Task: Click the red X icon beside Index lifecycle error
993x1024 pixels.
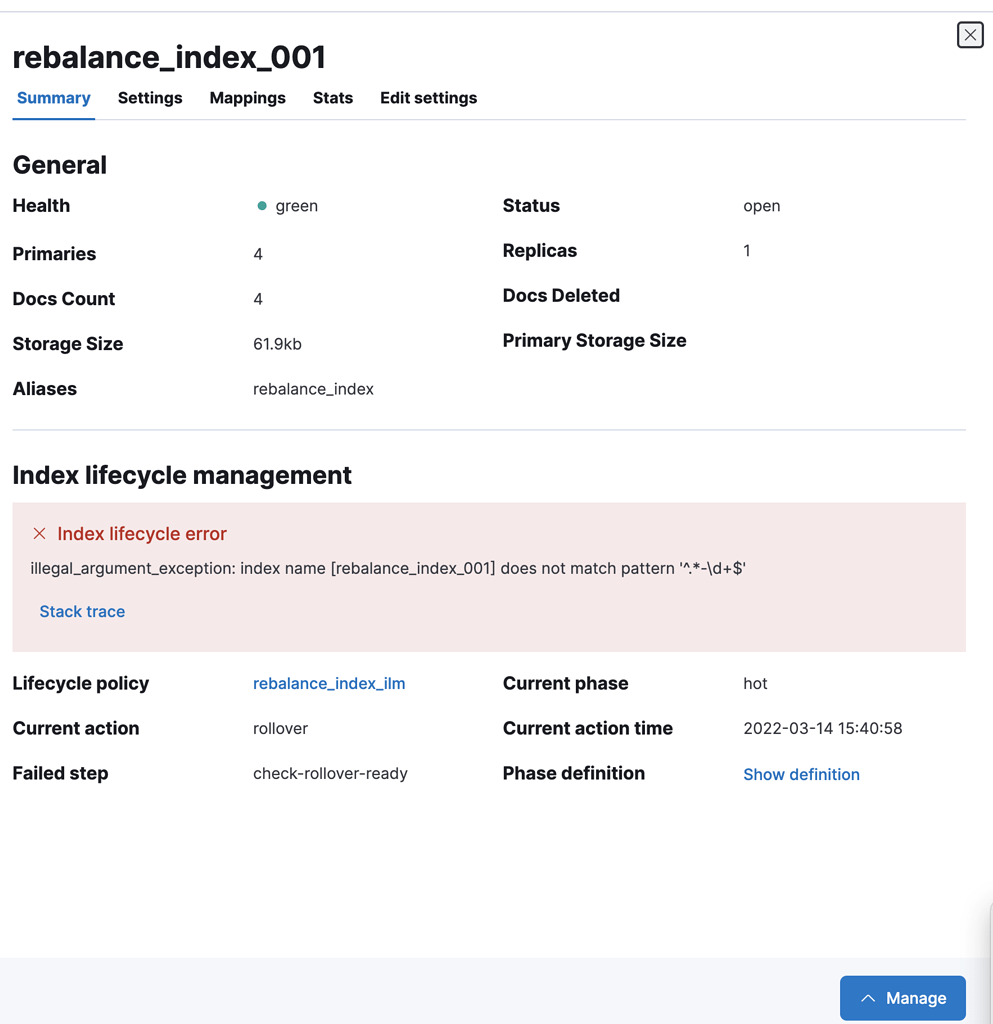Action: (39, 534)
